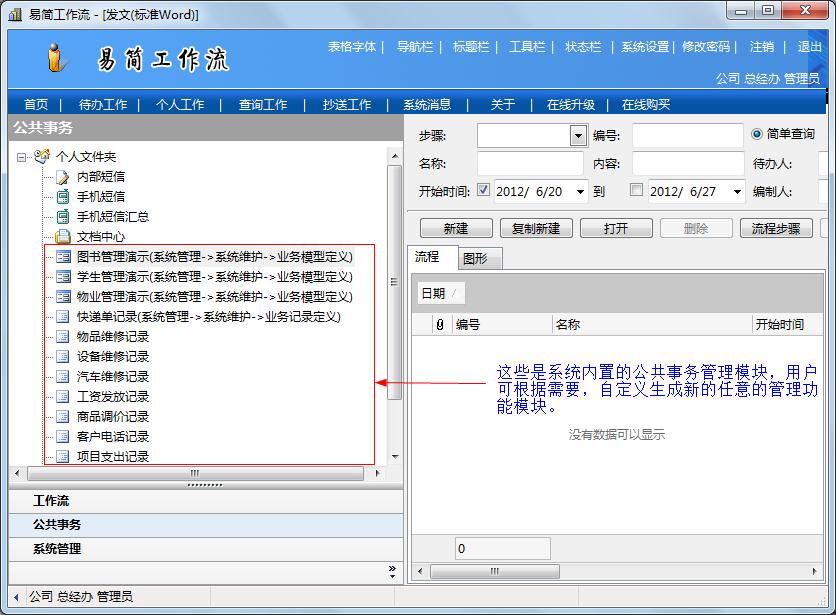Click the 易简工作流 logo figure icon

[56, 58]
